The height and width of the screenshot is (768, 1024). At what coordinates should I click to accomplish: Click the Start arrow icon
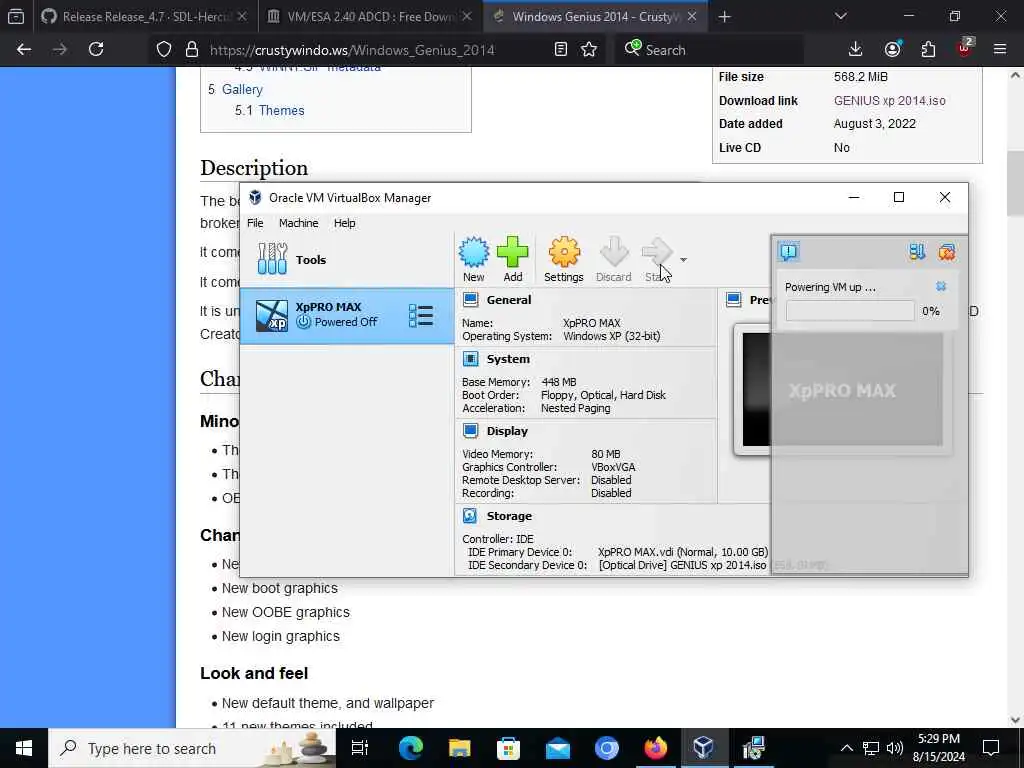[657, 252]
